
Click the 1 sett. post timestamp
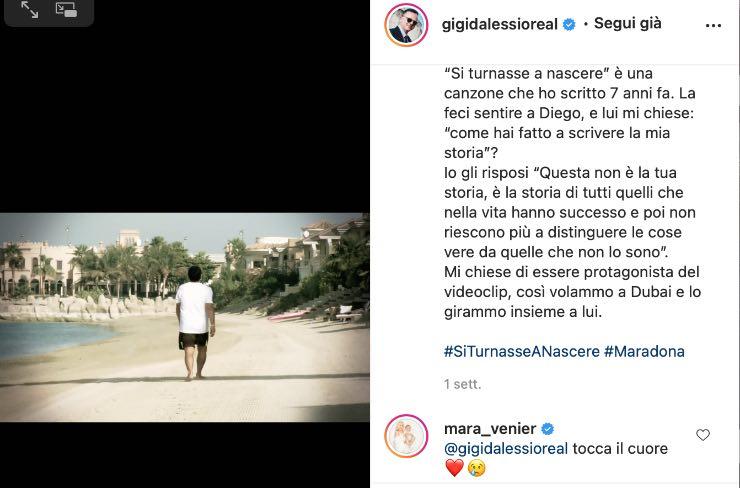point(462,384)
